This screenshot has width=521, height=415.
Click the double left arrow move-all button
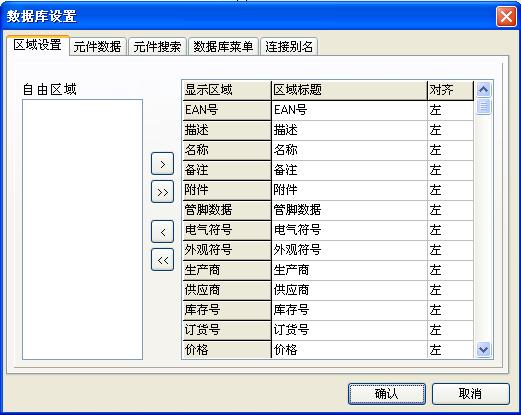pyautogui.click(x=162, y=260)
